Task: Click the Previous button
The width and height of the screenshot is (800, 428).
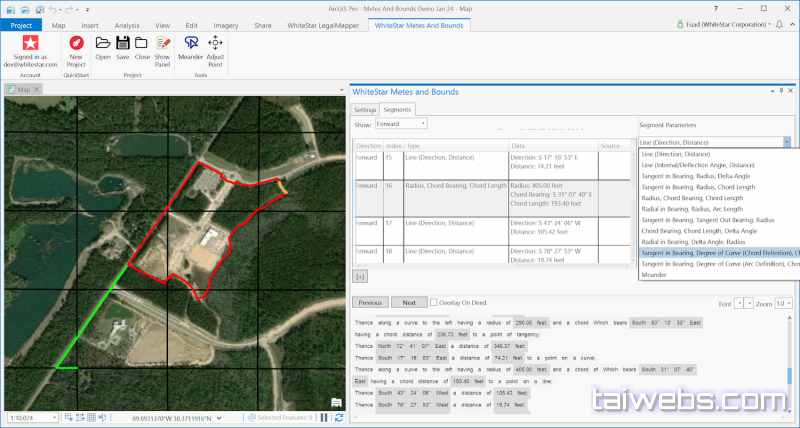Action: (370, 302)
